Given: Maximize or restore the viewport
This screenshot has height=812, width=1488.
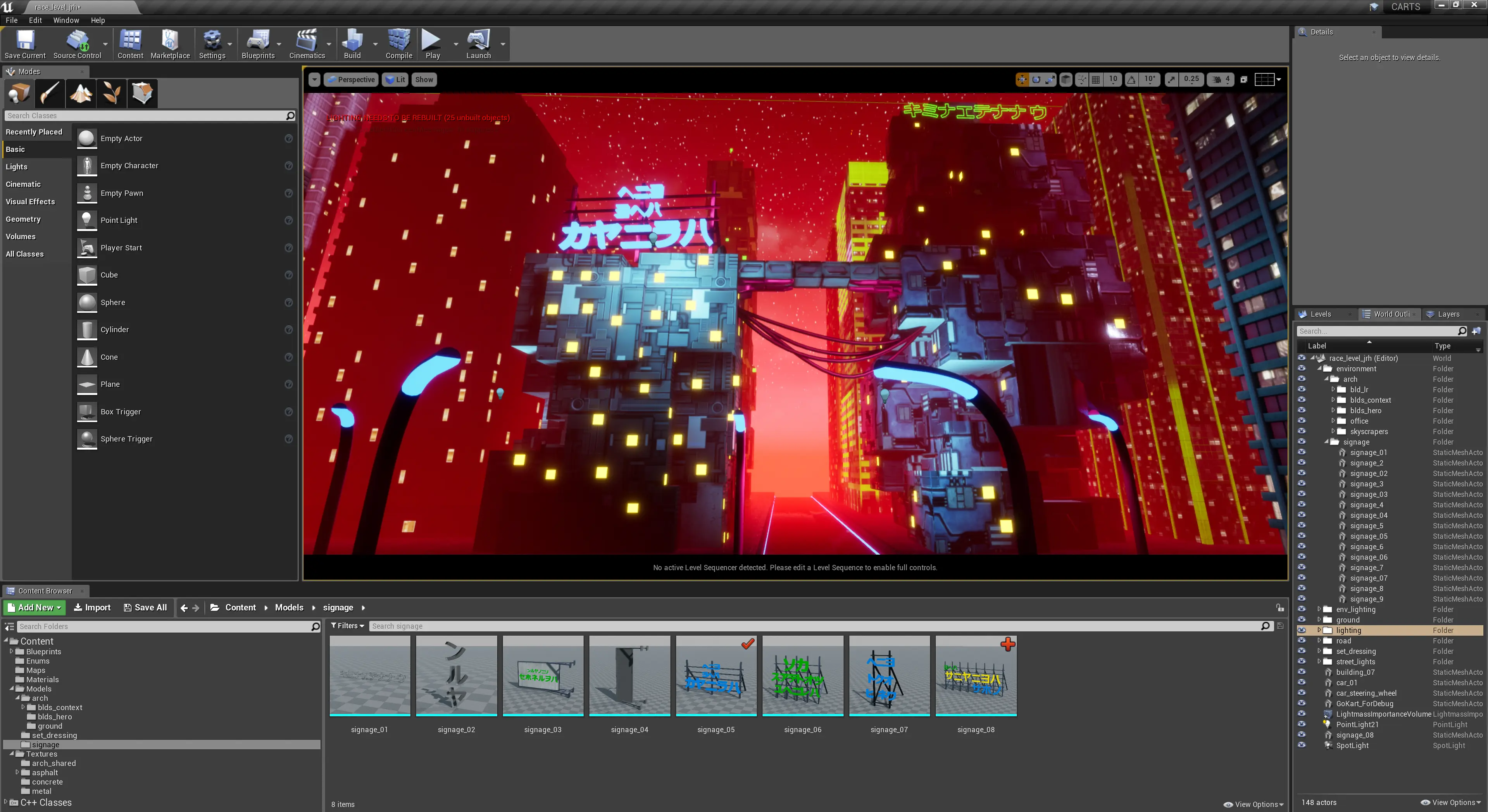Looking at the screenshot, I should 1244,80.
